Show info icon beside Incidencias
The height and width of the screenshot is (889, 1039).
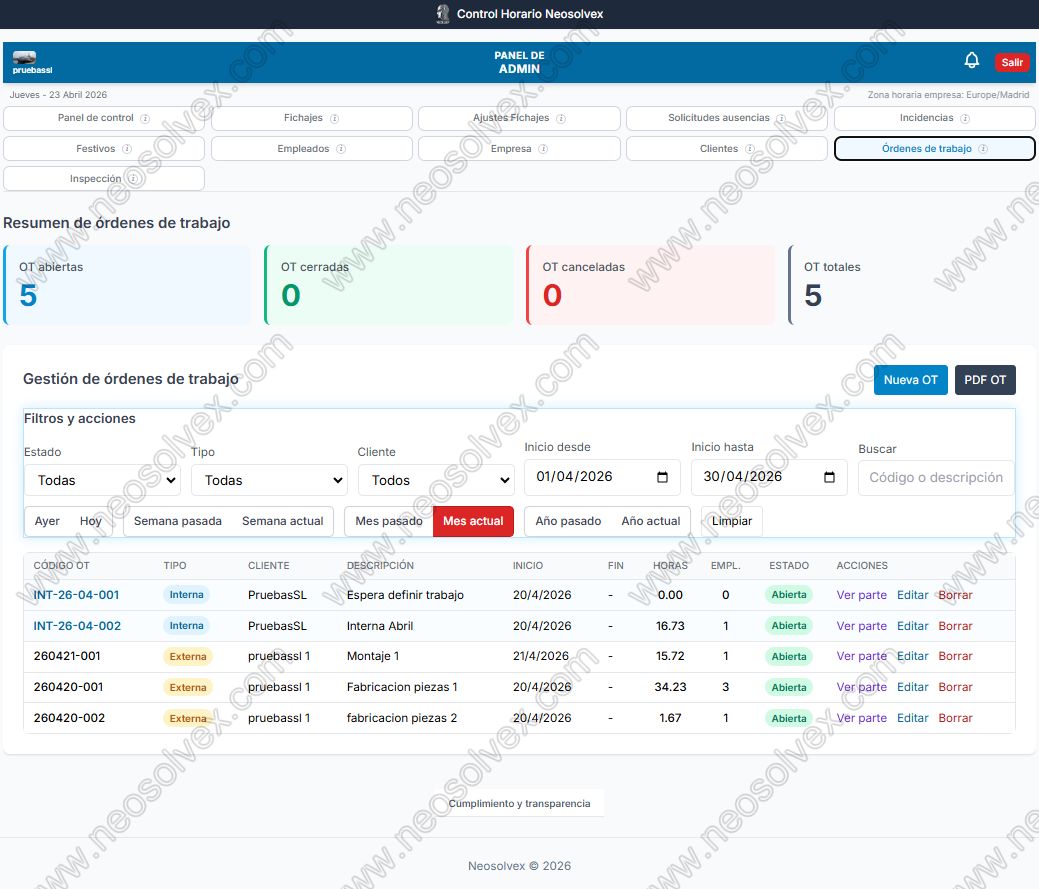click(x=965, y=119)
